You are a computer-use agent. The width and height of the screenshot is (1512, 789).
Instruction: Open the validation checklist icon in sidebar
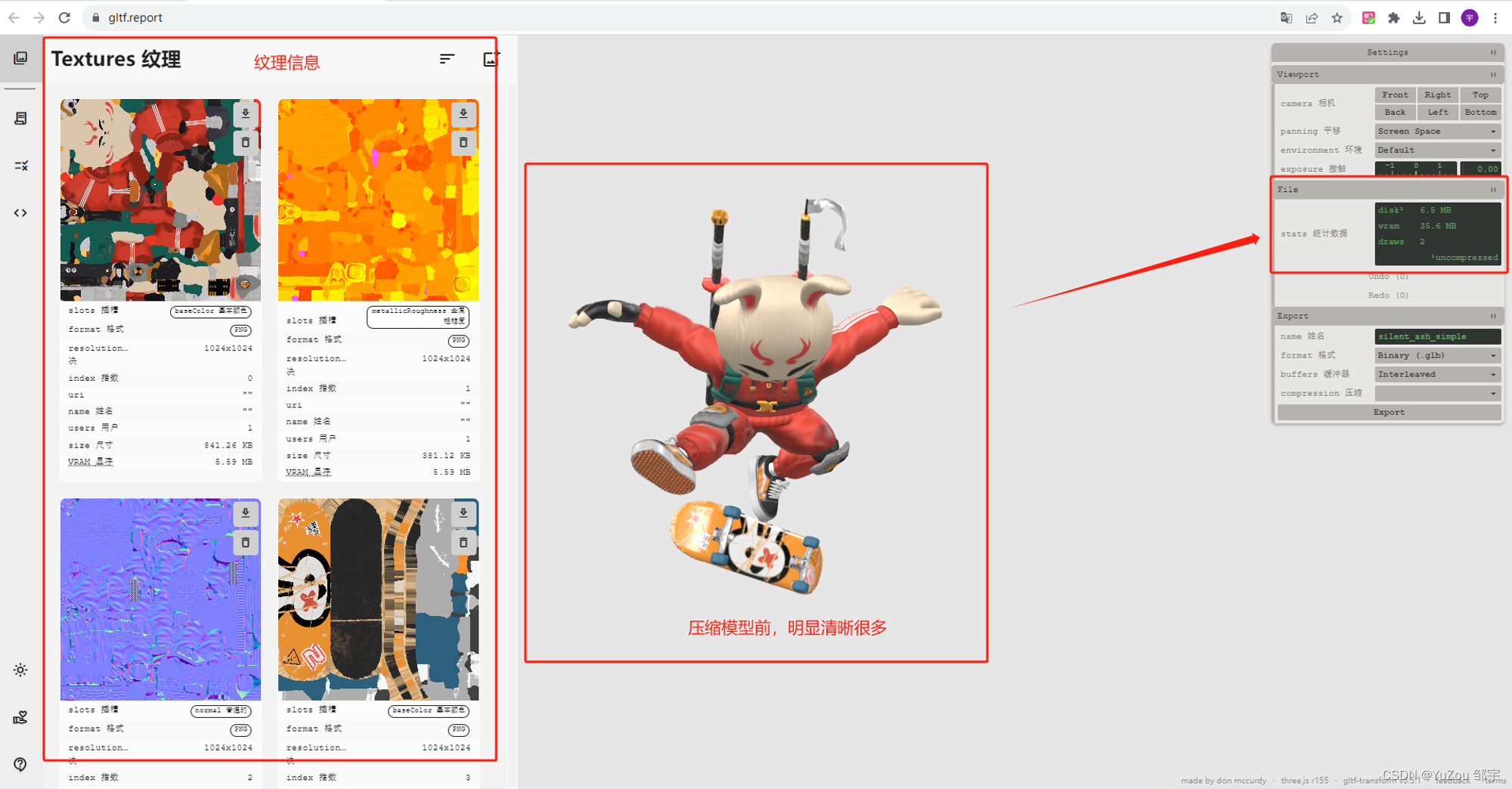pyautogui.click(x=20, y=166)
